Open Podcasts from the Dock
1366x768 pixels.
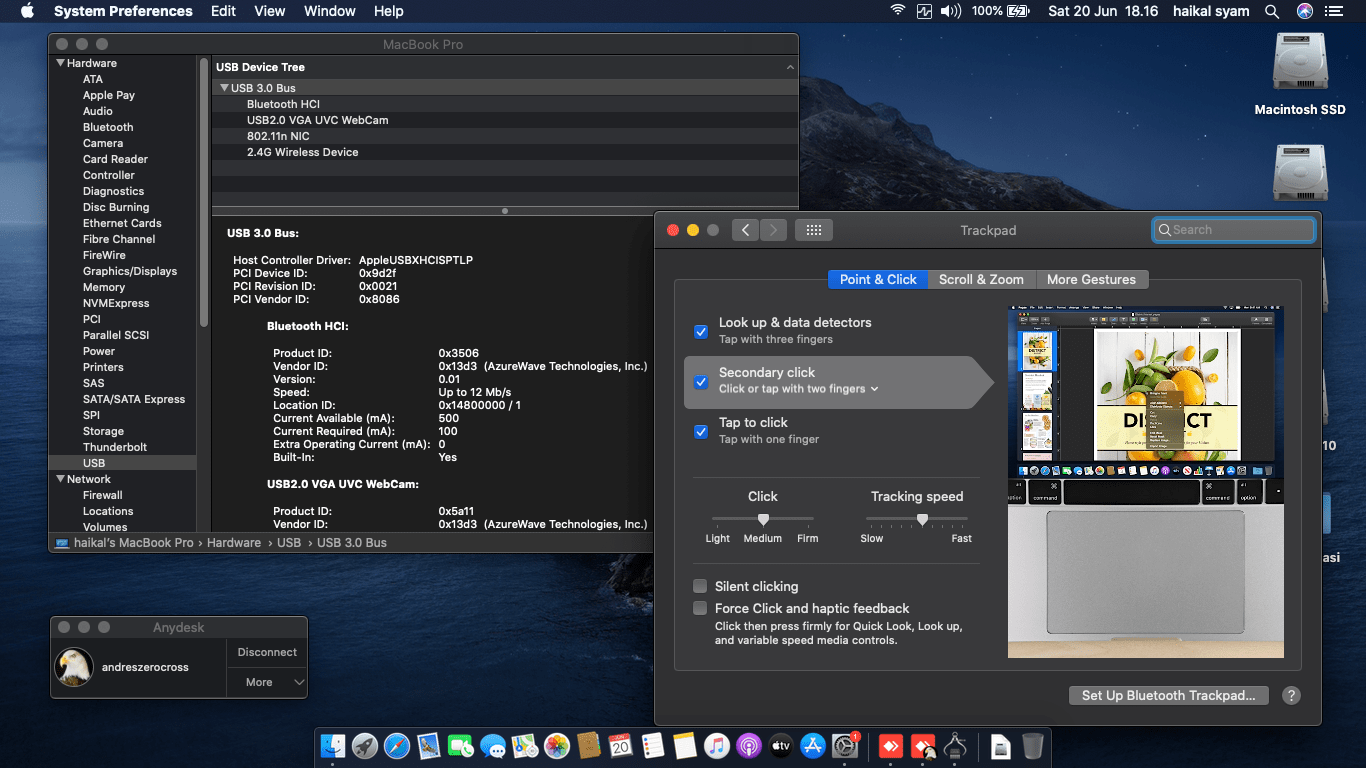pyautogui.click(x=749, y=745)
